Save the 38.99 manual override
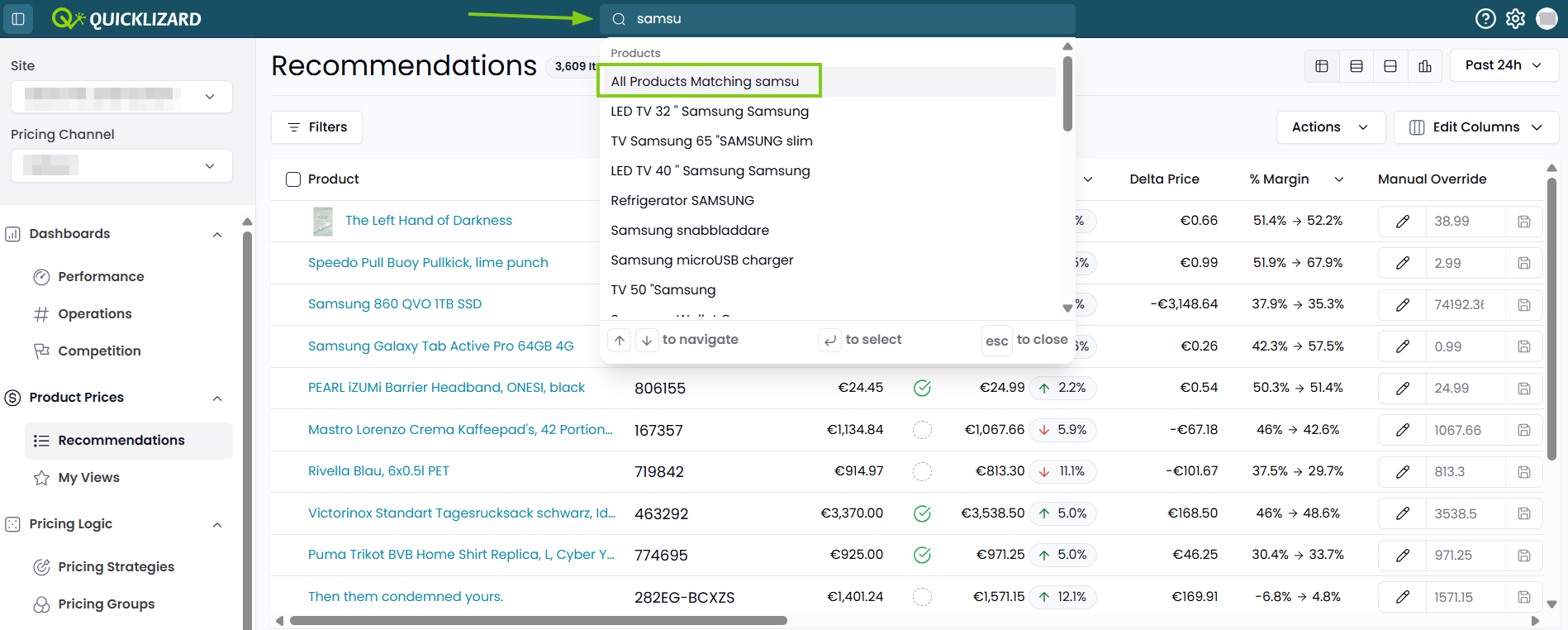Viewport: 1568px width, 630px height. click(1524, 222)
